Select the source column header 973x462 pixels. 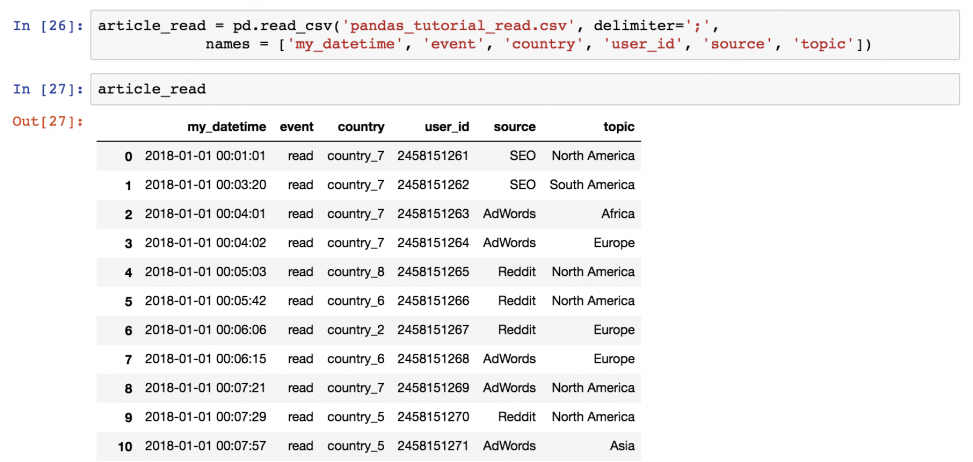(514, 127)
